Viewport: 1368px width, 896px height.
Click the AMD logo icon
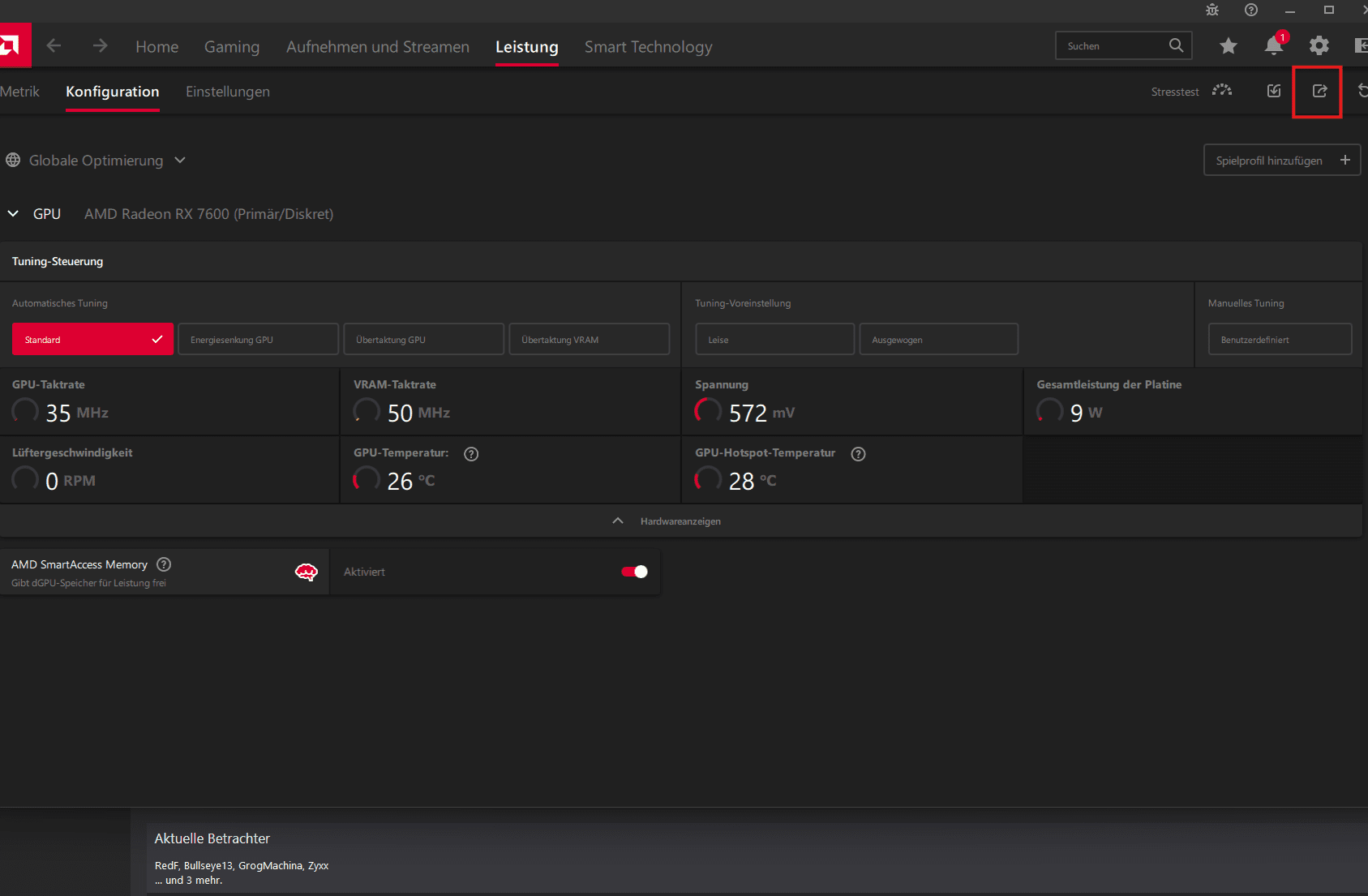(14, 45)
